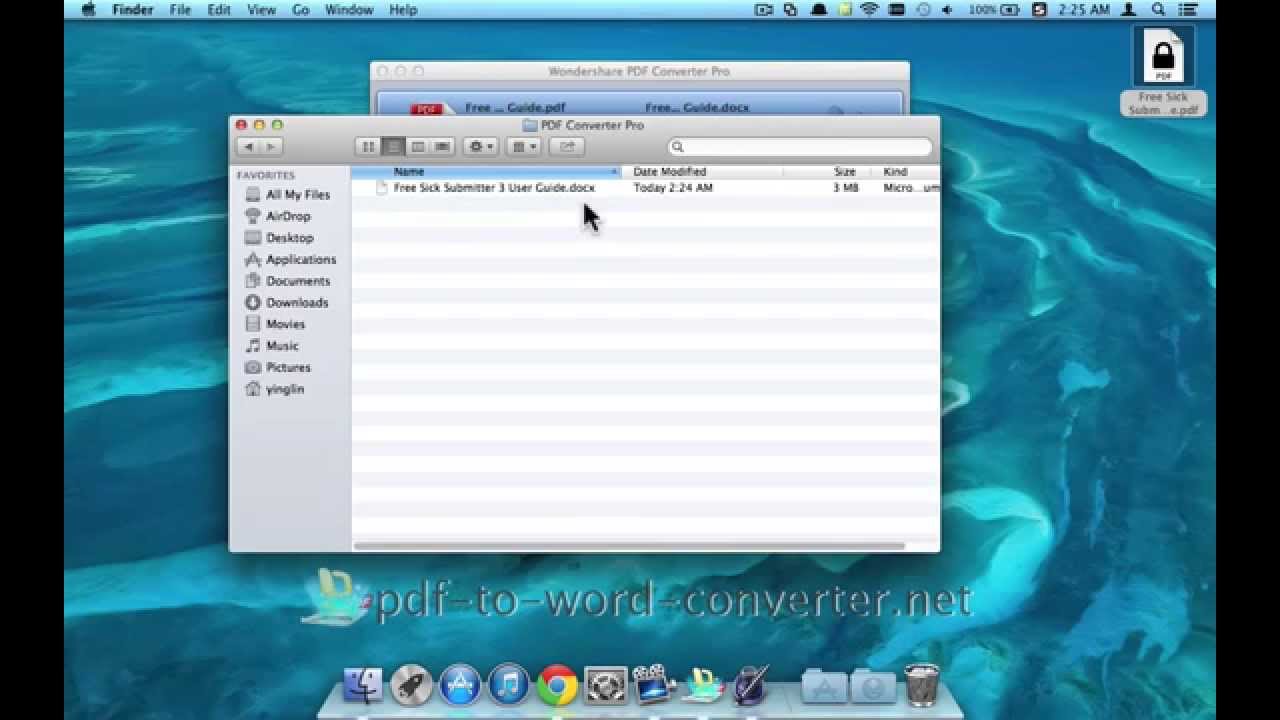This screenshot has height=720, width=1280.
Task: Open the movie camera app in Dock
Action: click(x=654, y=685)
